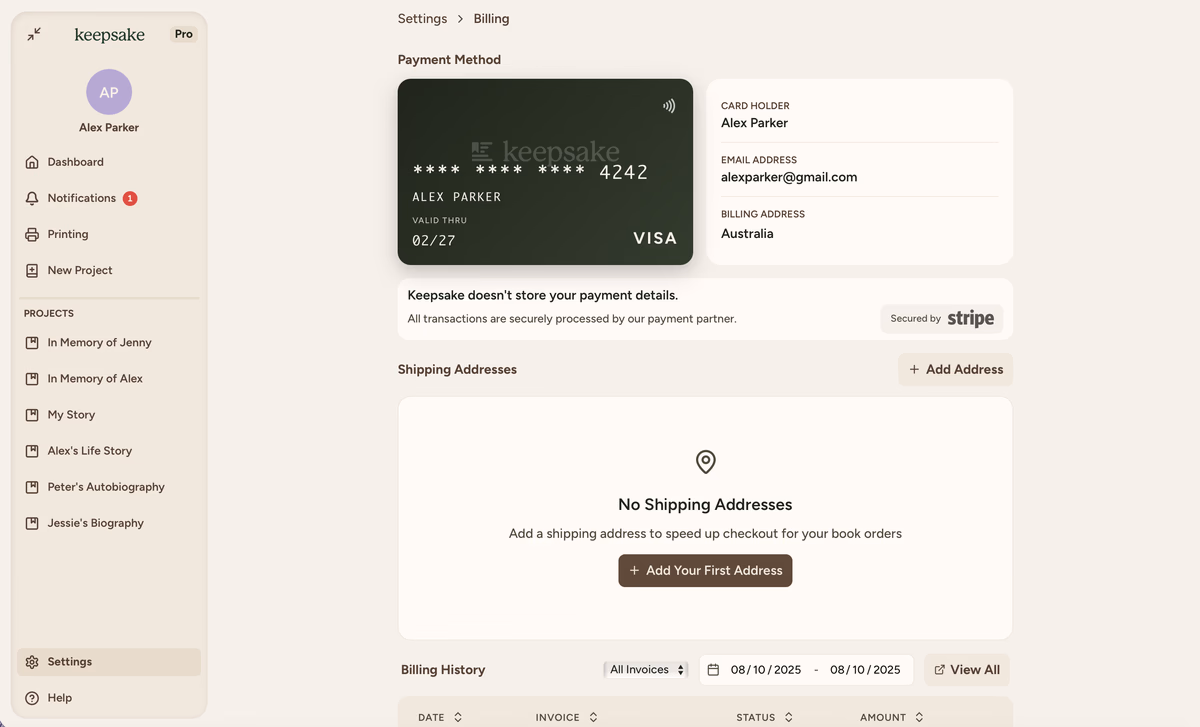The width and height of the screenshot is (1200, 727).
Task: Sort billing history by Amount column
Action: pyautogui.click(x=891, y=717)
